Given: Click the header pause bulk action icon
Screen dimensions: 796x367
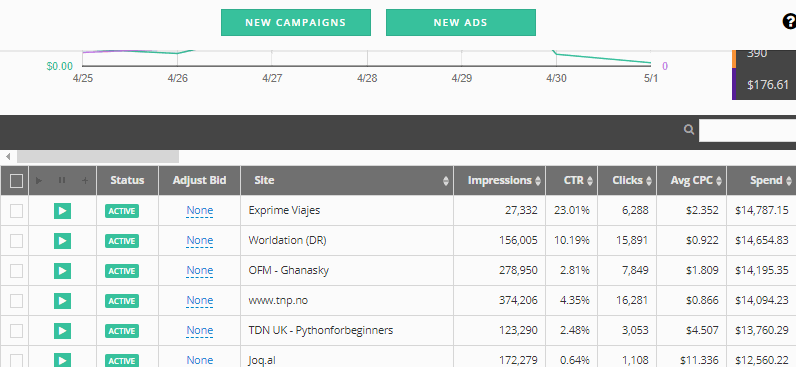Looking at the screenshot, I should pyautogui.click(x=62, y=180).
